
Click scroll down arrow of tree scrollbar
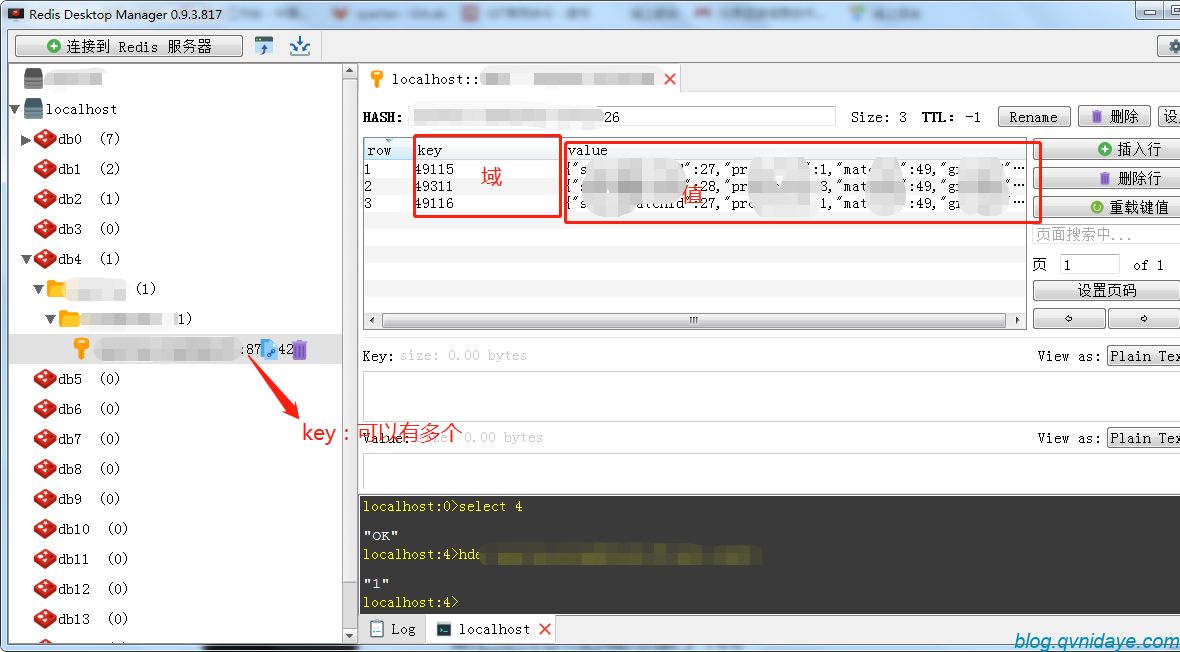[349, 636]
